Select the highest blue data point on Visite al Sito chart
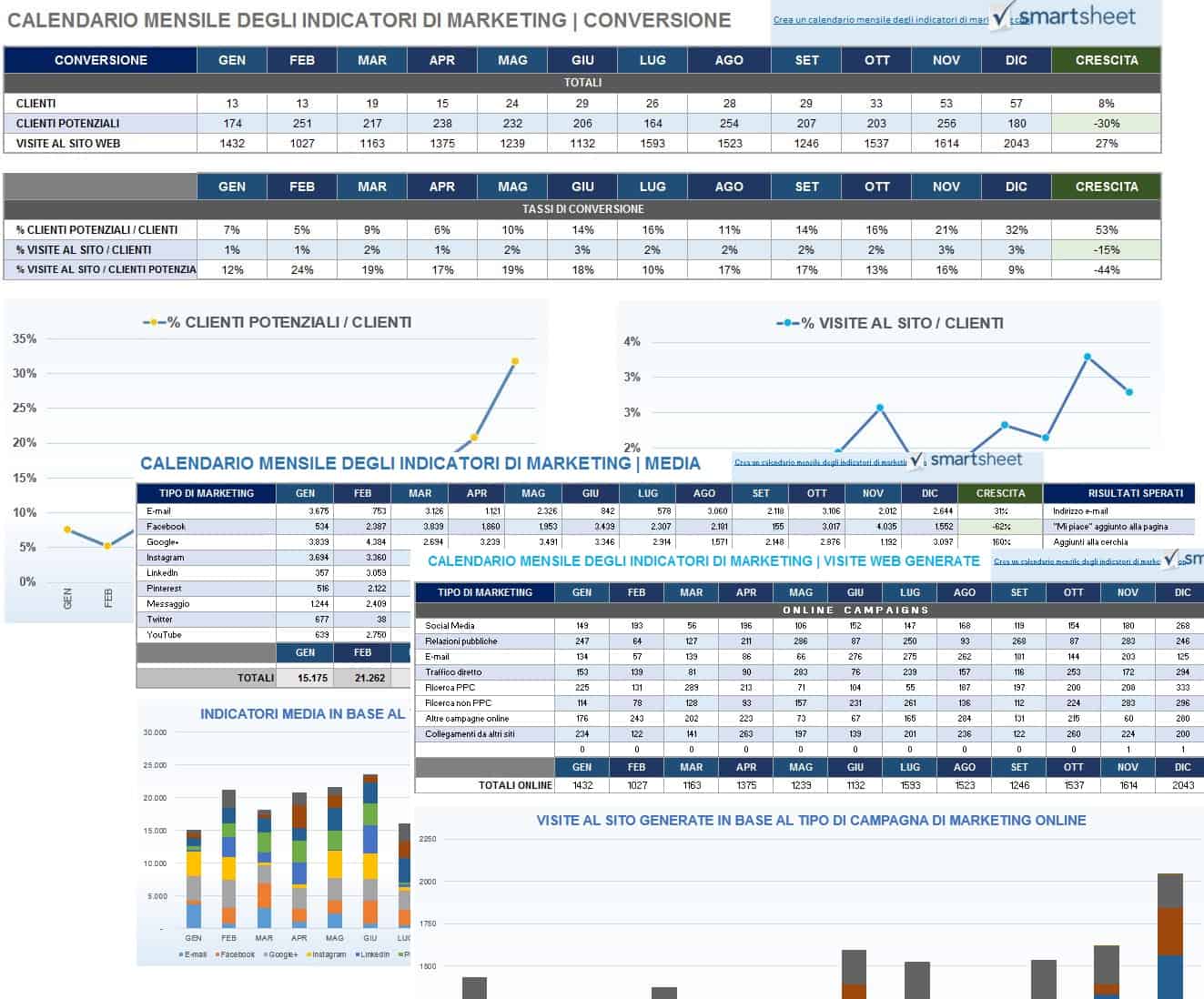 pos(1088,357)
